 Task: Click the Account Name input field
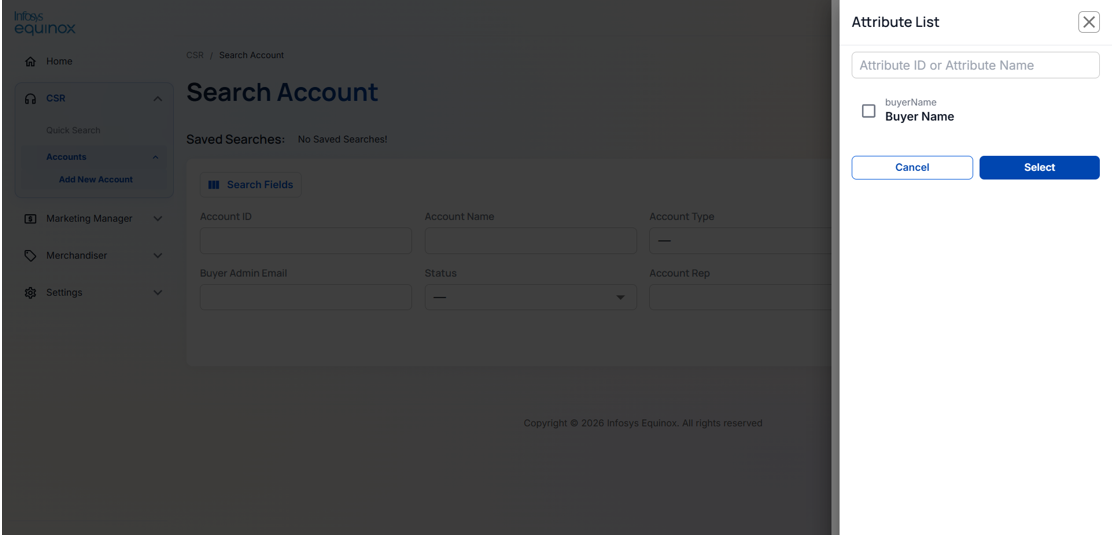coord(530,241)
